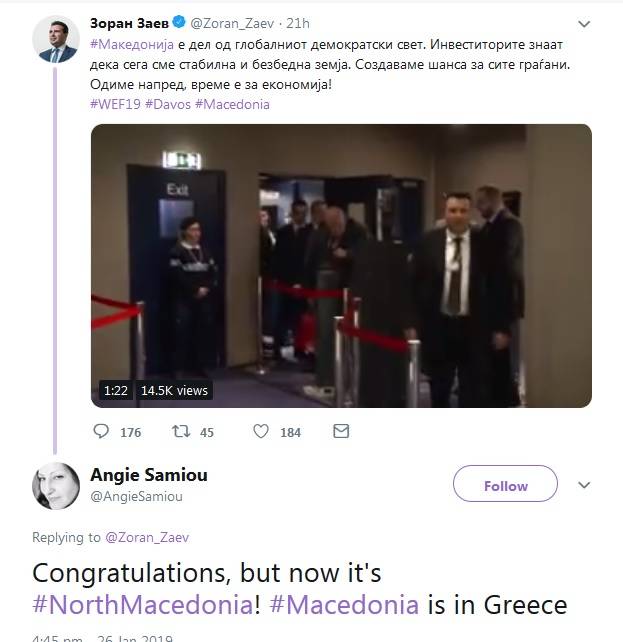The height and width of the screenshot is (642, 623).
Task: Open the #WEF19 hashtag
Action: click(x=115, y=104)
